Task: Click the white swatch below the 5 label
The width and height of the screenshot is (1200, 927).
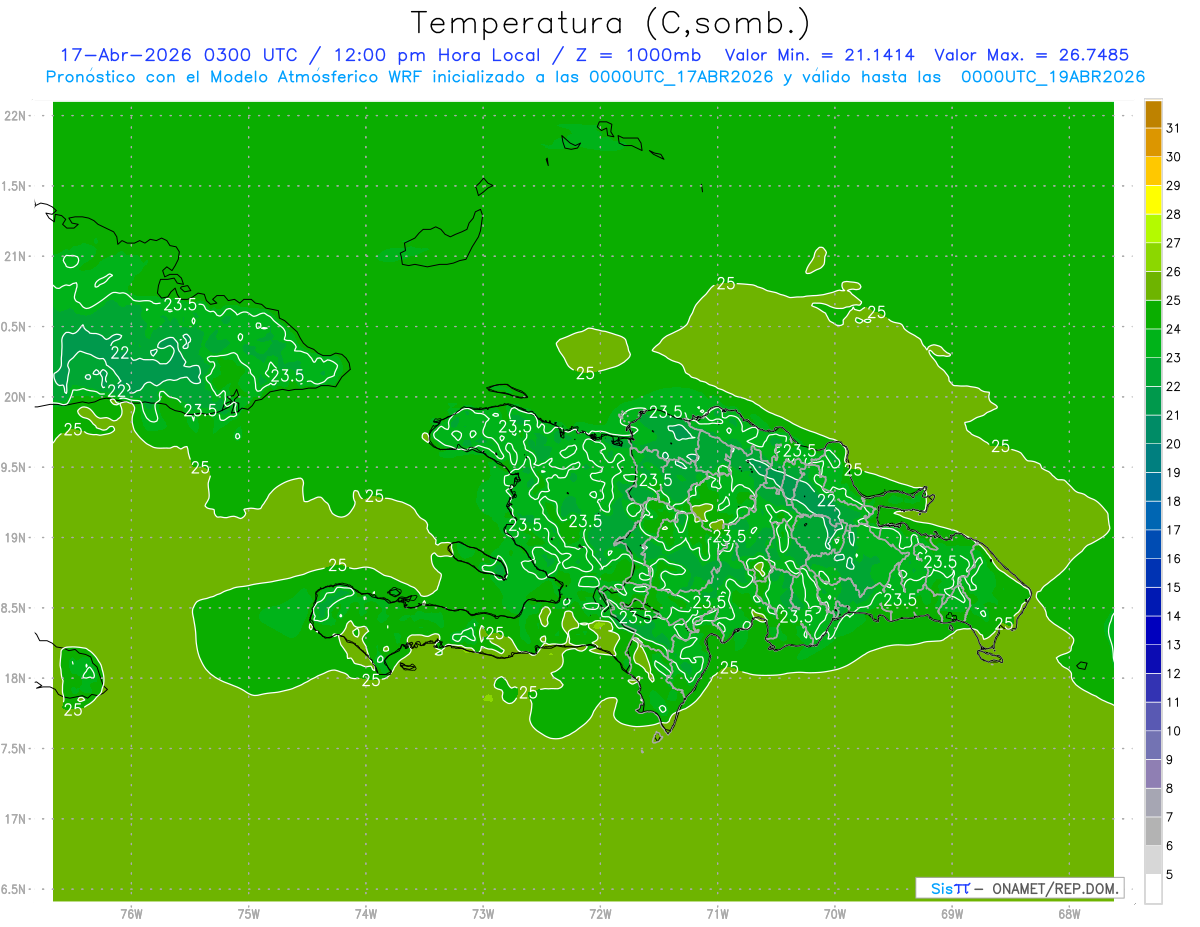Action: (1153, 889)
